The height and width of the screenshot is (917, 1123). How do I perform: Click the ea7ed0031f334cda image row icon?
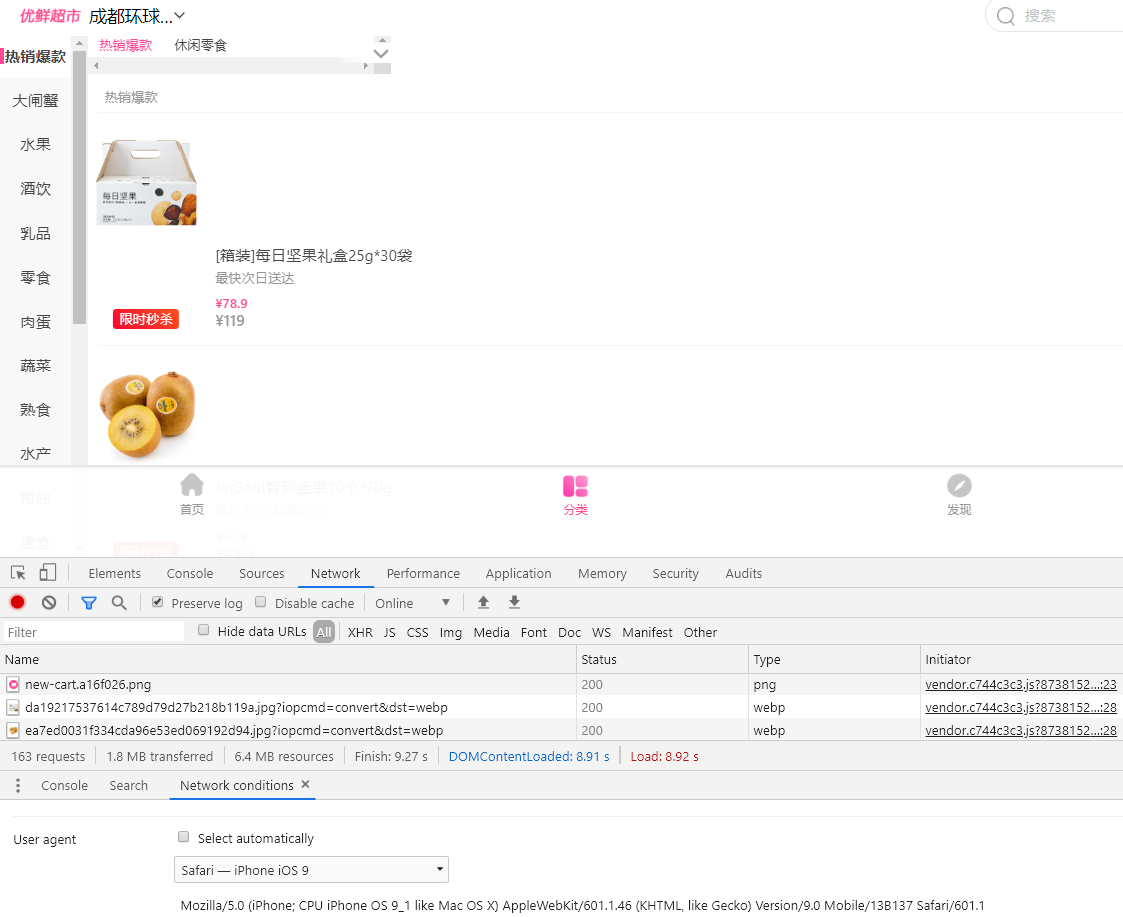pos(13,731)
